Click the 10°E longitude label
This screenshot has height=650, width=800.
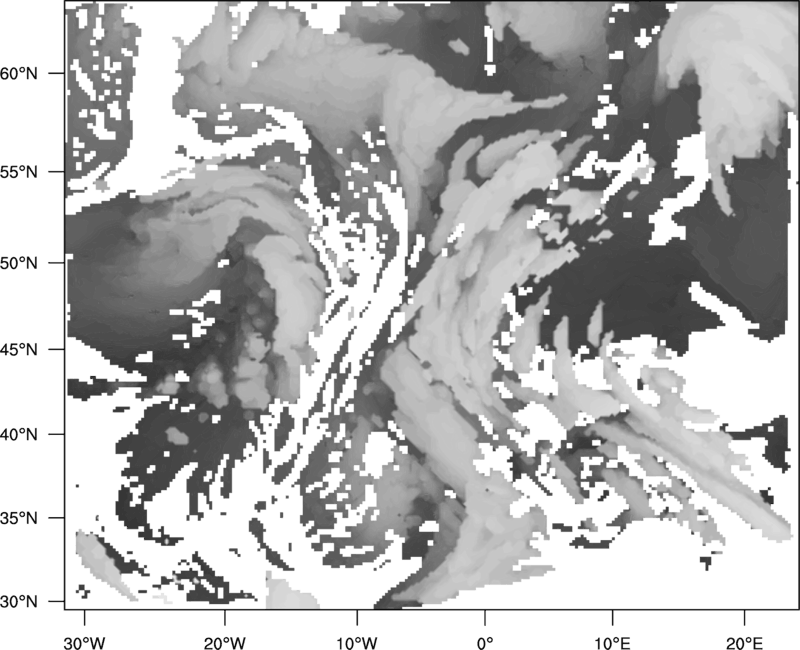pyautogui.click(x=612, y=643)
